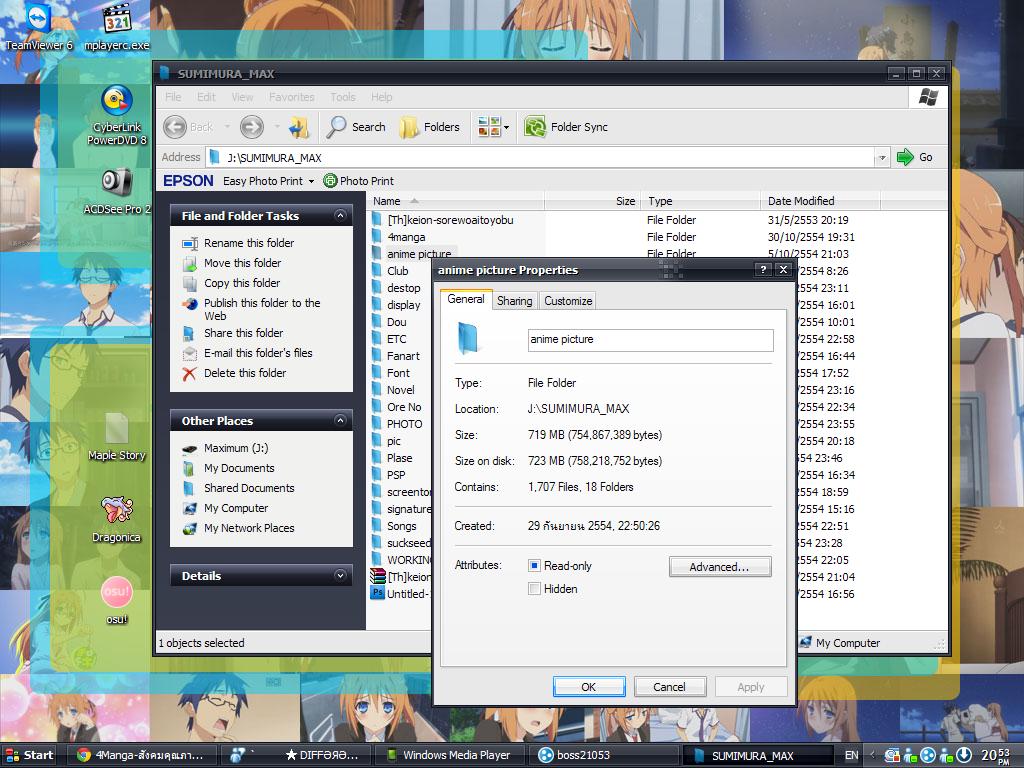Collapse File and Folder Tasks panel

click(x=340, y=216)
